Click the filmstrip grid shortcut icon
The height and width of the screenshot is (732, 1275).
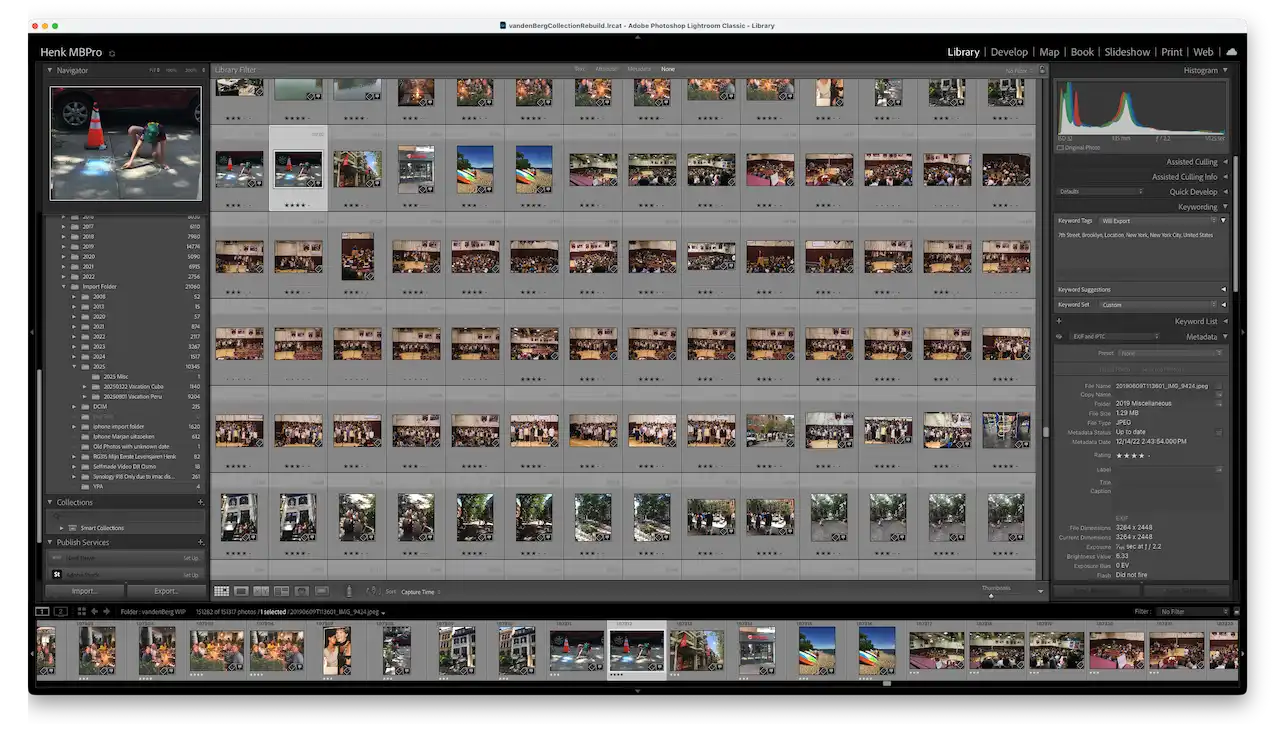82,612
